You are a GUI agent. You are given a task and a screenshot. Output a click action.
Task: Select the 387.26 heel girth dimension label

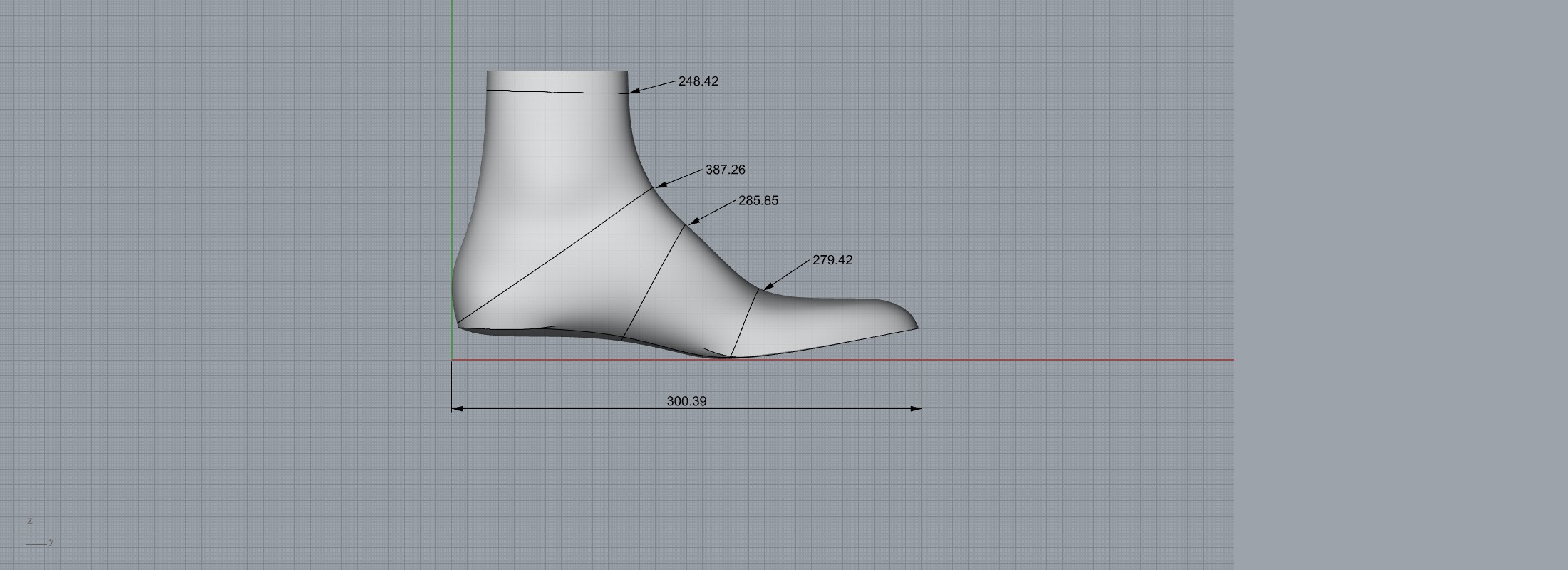point(725,170)
